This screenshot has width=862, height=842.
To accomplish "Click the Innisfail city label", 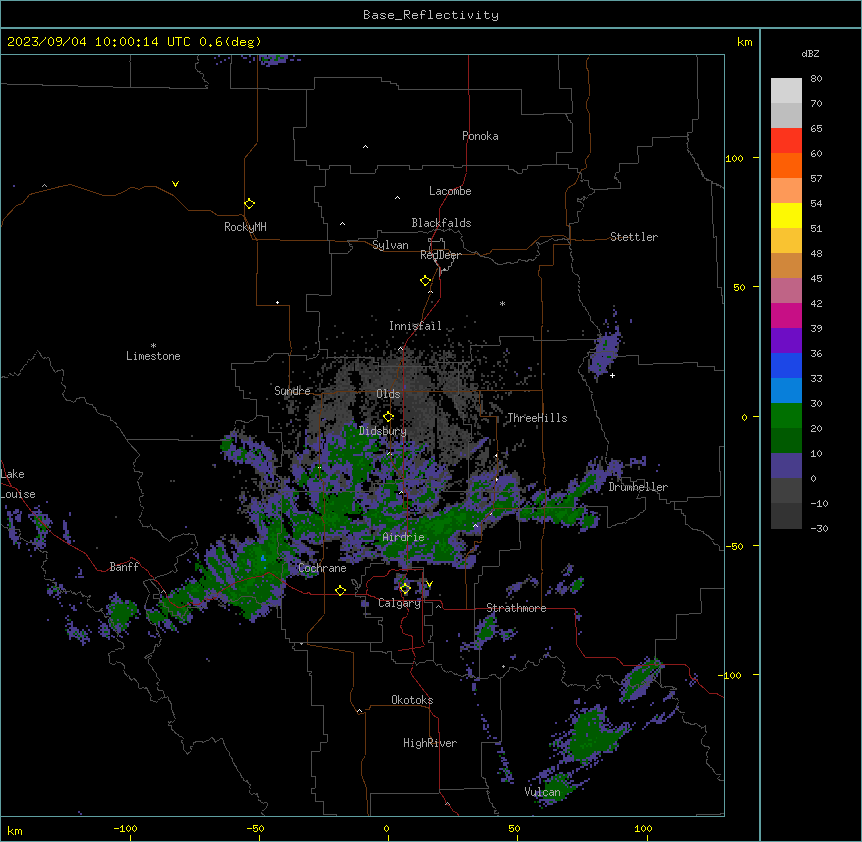I will point(415,326).
